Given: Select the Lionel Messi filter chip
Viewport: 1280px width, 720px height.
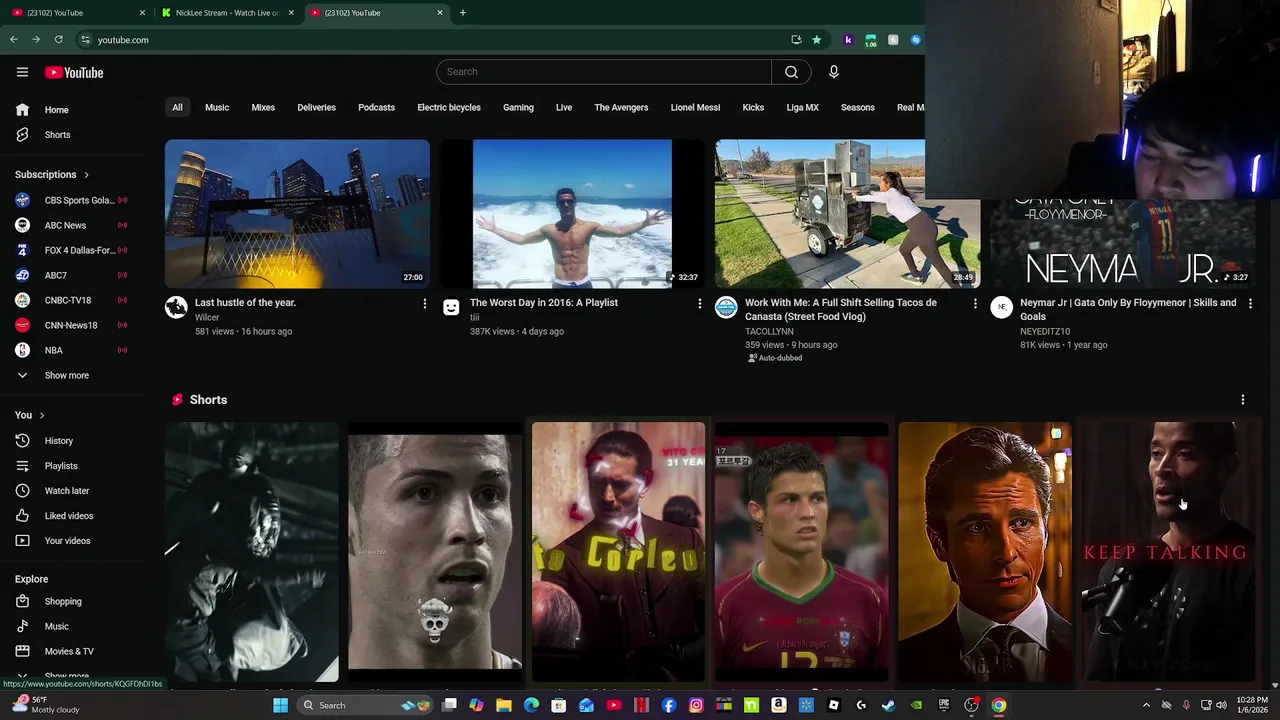Looking at the screenshot, I should pyautogui.click(x=695, y=107).
